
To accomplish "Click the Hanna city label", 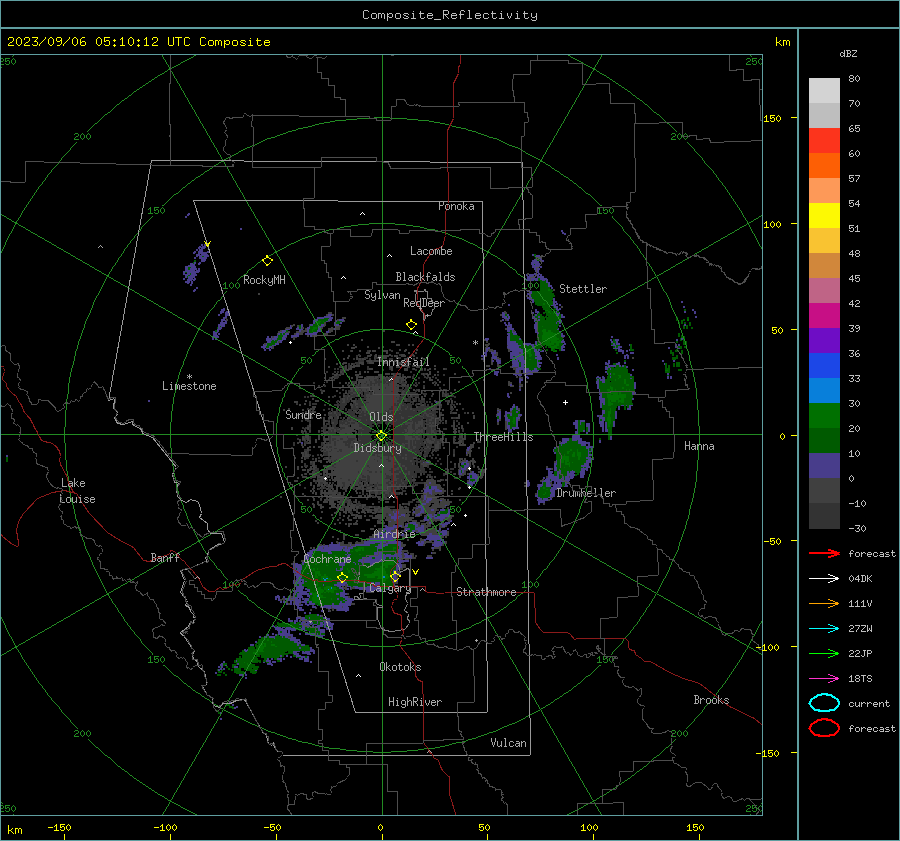I will [x=699, y=446].
